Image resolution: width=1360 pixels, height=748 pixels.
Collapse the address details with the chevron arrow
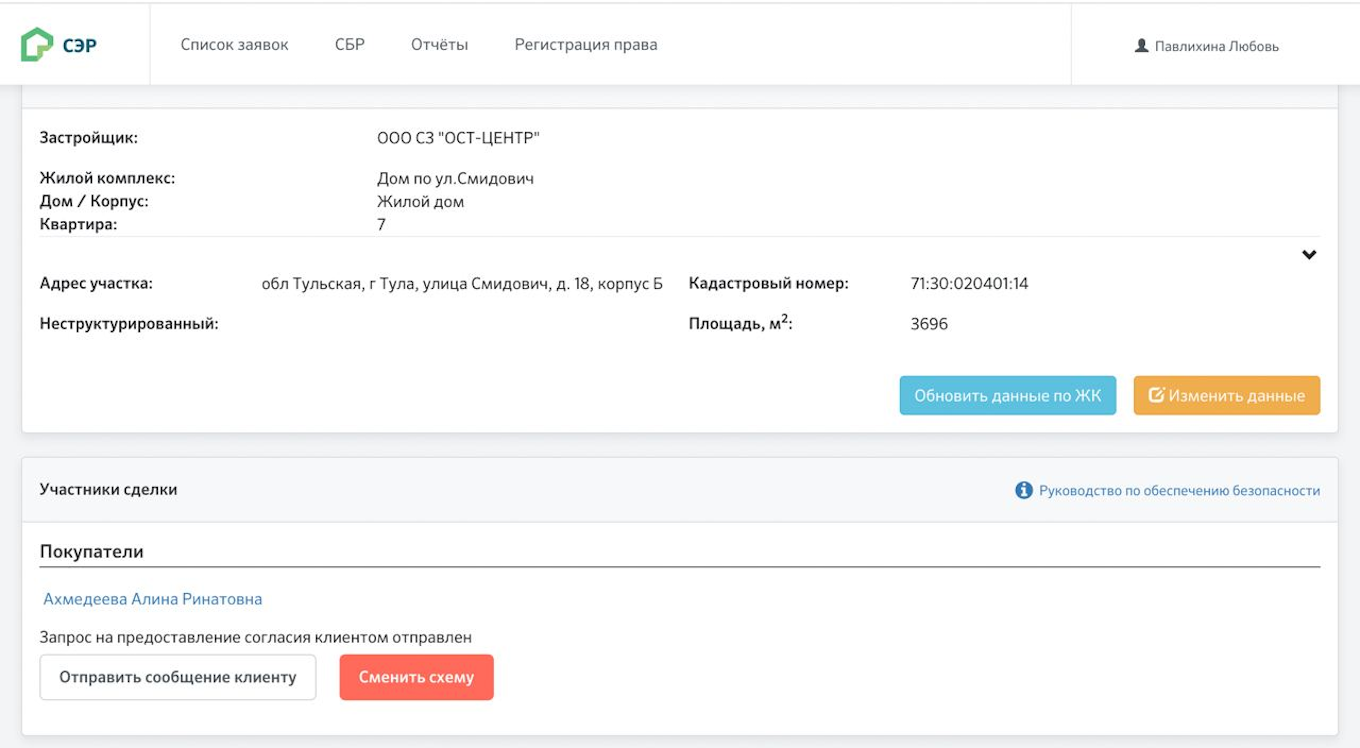click(1309, 255)
